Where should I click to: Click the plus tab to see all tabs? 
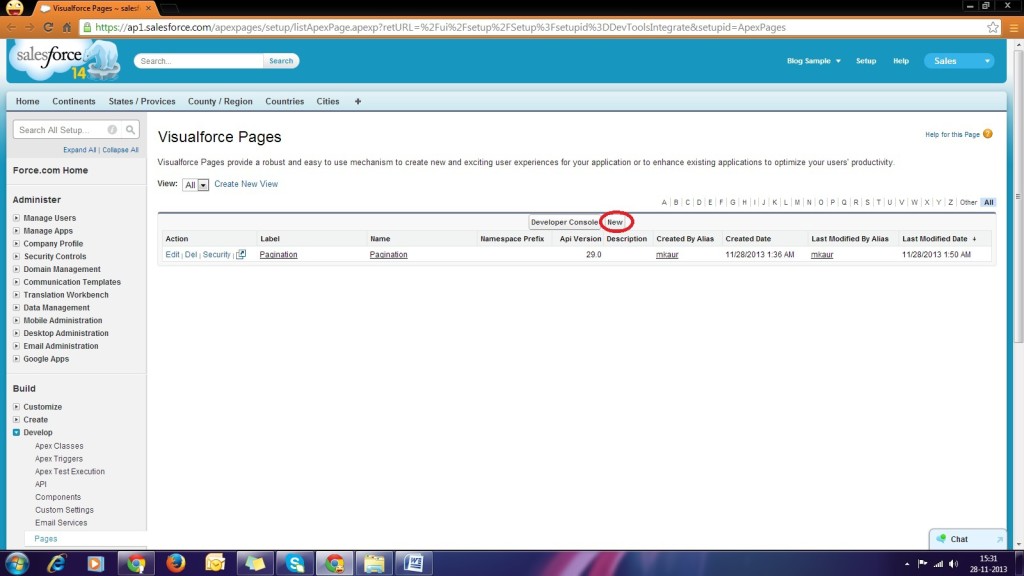click(x=358, y=101)
